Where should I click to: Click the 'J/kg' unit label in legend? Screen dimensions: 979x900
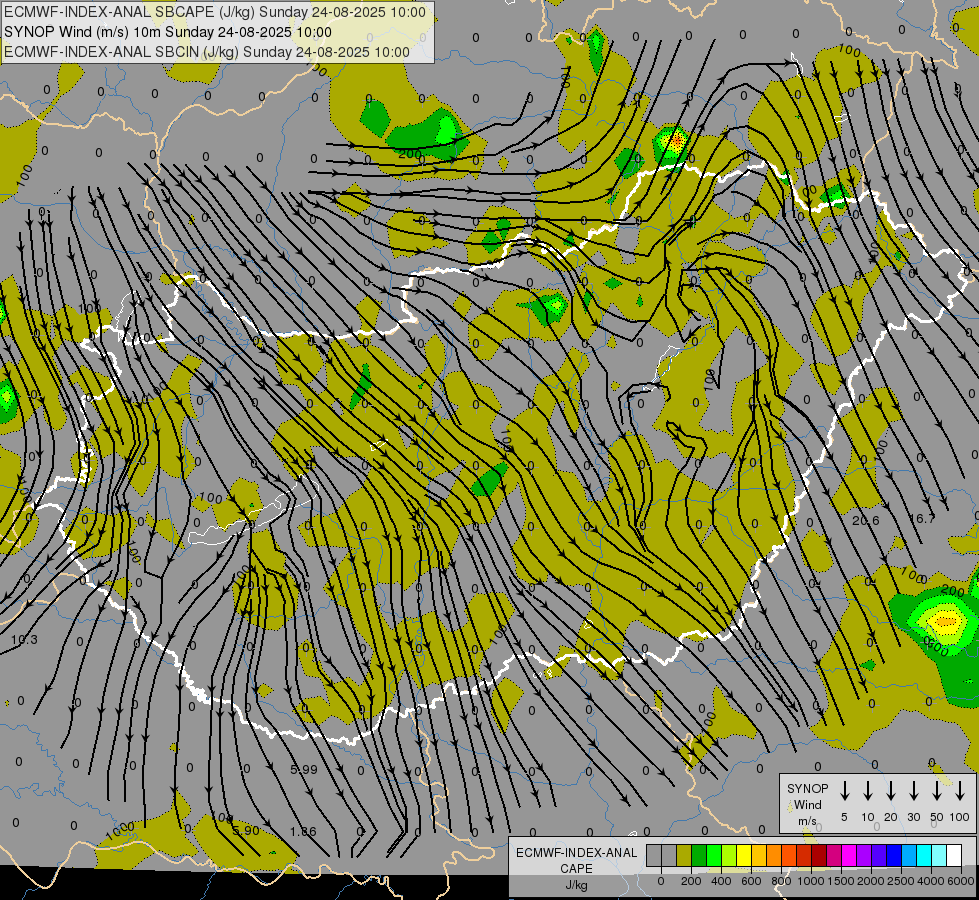click(x=576, y=885)
